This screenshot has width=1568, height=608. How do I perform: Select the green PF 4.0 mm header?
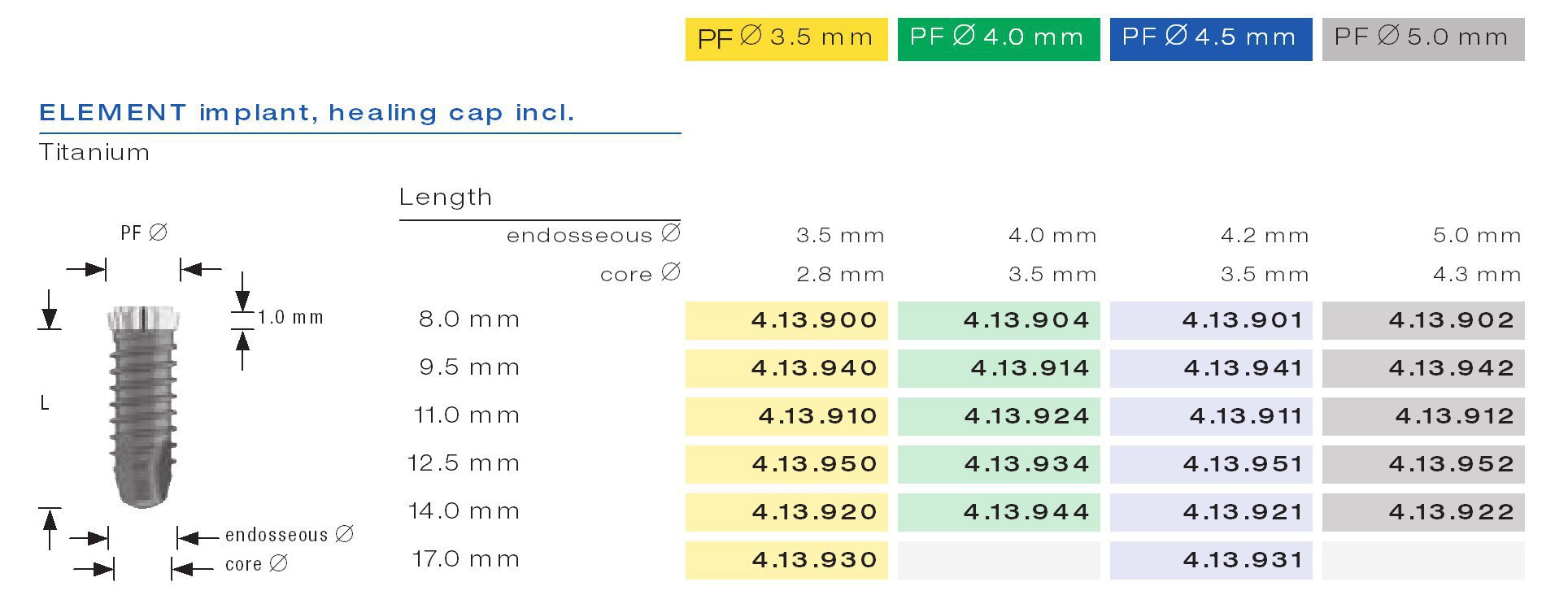tap(998, 38)
